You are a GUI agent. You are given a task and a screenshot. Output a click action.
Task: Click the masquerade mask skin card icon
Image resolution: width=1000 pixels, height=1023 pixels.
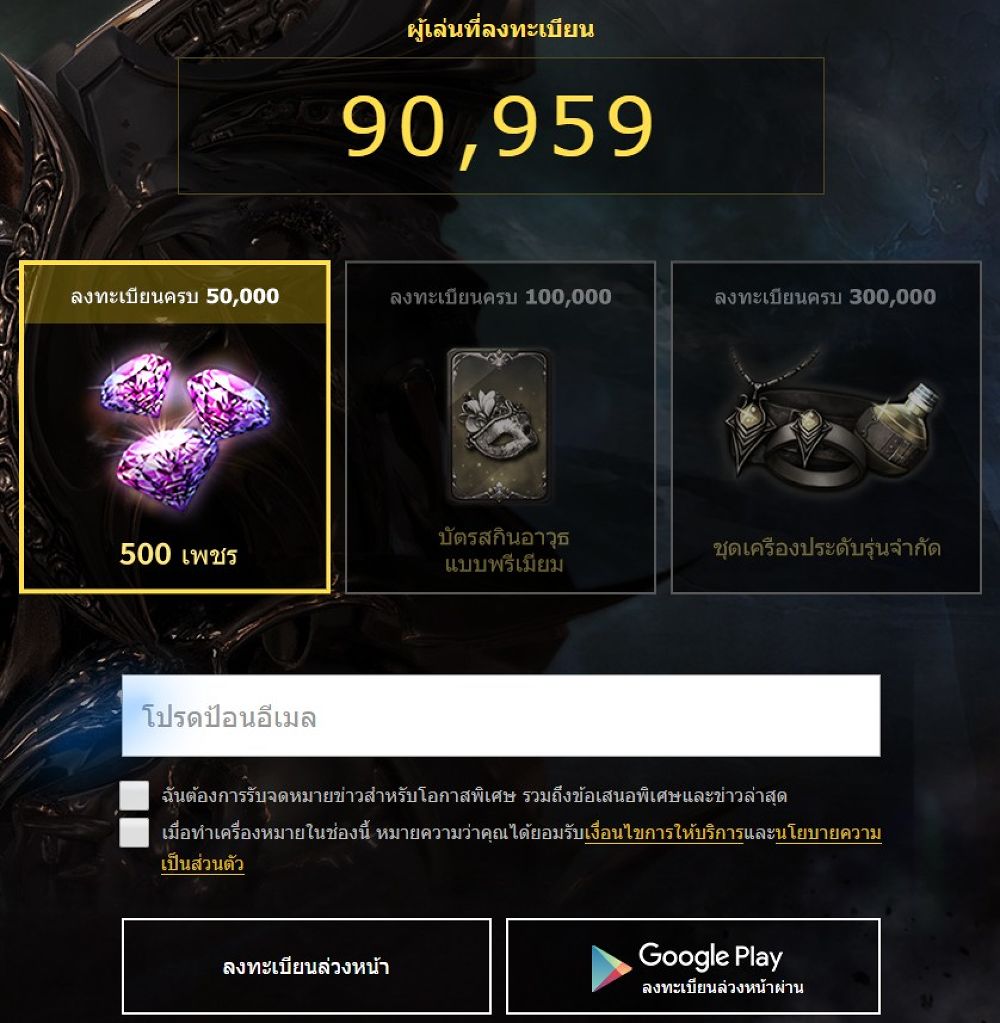click(498, 425)
